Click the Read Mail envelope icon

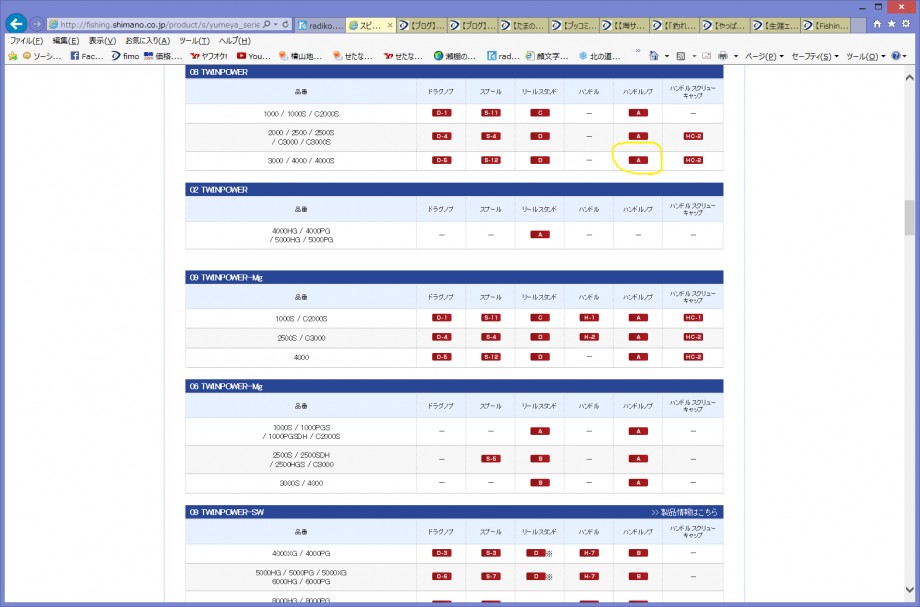pyautogui.click(x=706, y=56)
